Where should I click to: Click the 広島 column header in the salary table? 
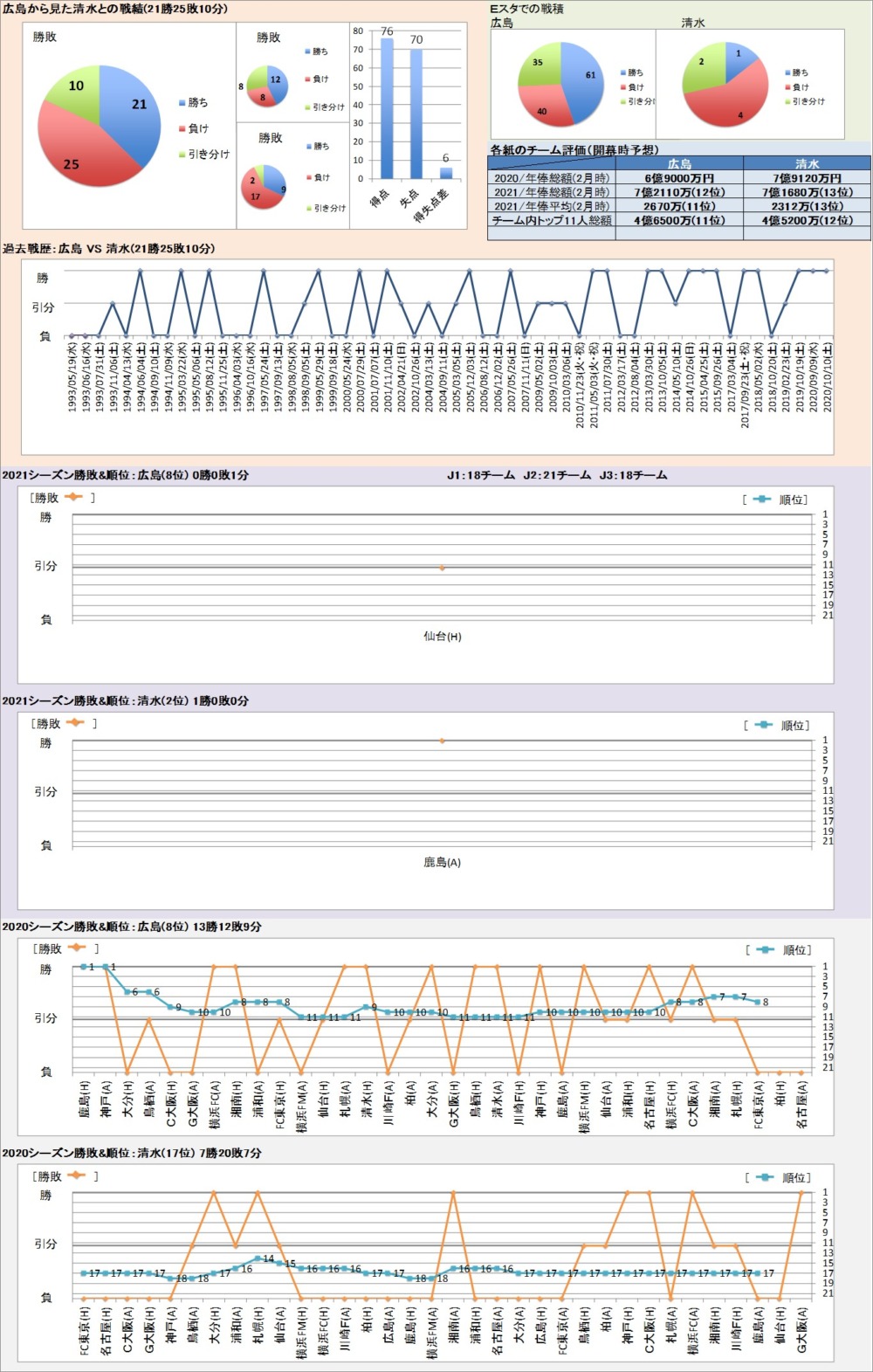coord(680,163)
